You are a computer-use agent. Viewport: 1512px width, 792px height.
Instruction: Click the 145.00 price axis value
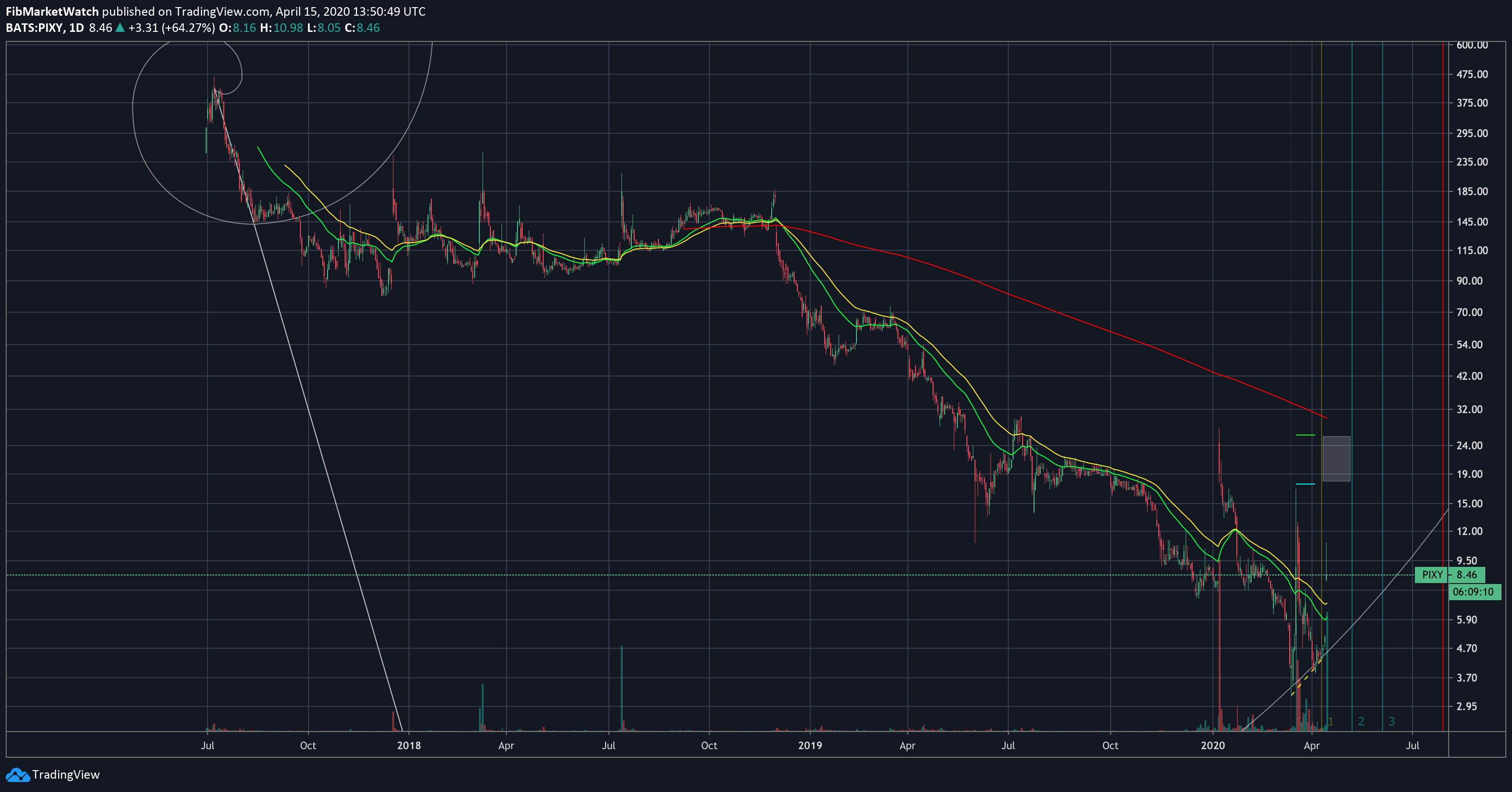point(1472,222)
